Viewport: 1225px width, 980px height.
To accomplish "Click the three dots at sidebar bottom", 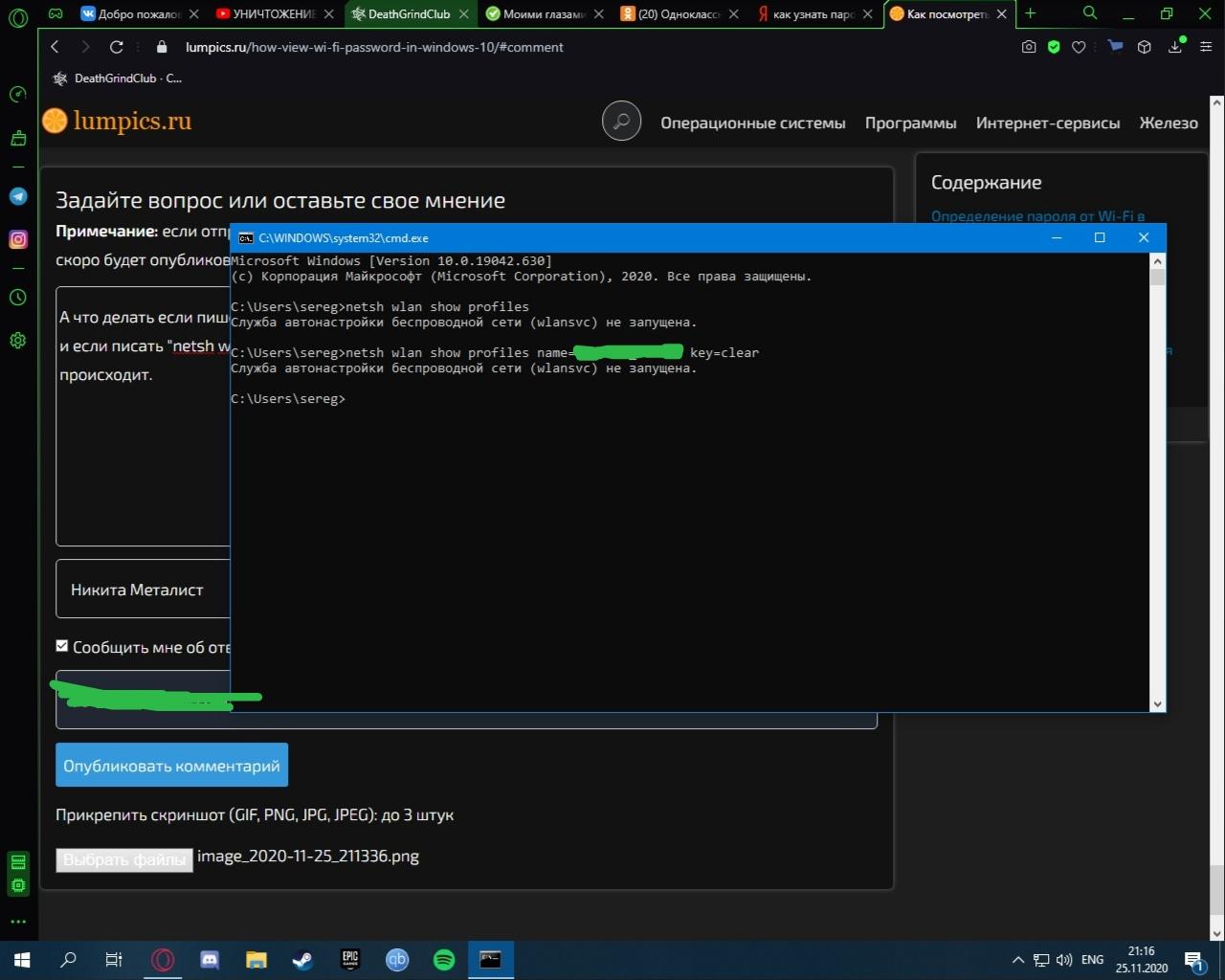I will [17, 922].
